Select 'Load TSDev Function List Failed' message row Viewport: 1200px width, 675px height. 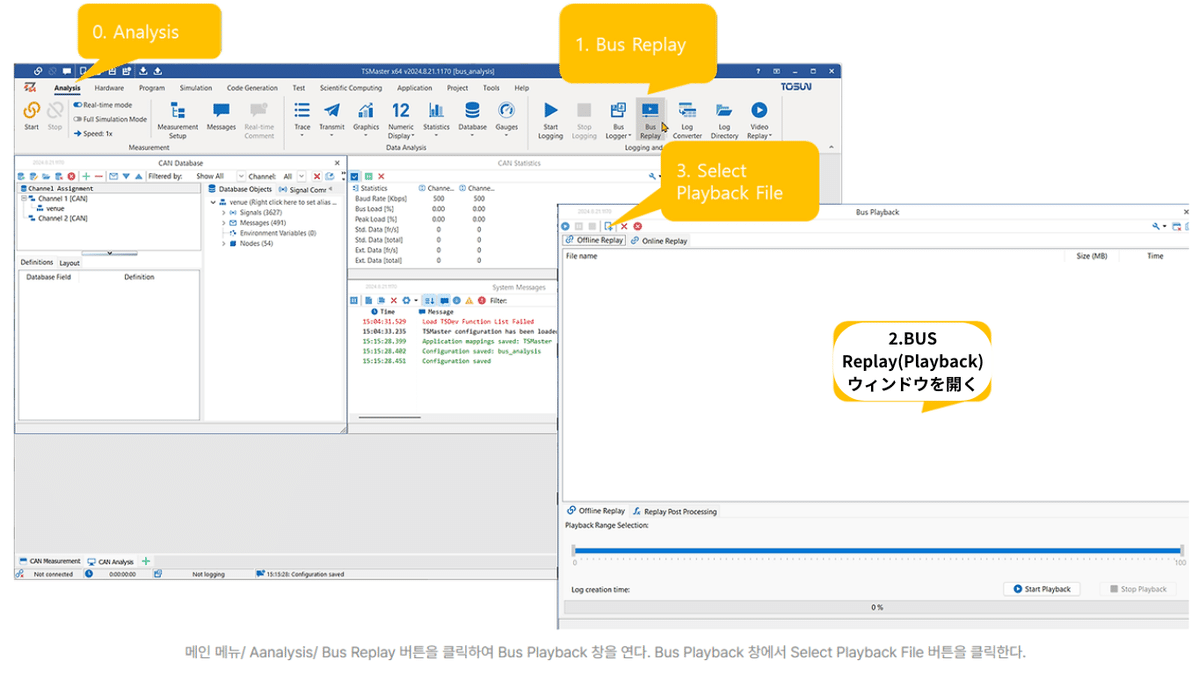[x=453, y=321]
